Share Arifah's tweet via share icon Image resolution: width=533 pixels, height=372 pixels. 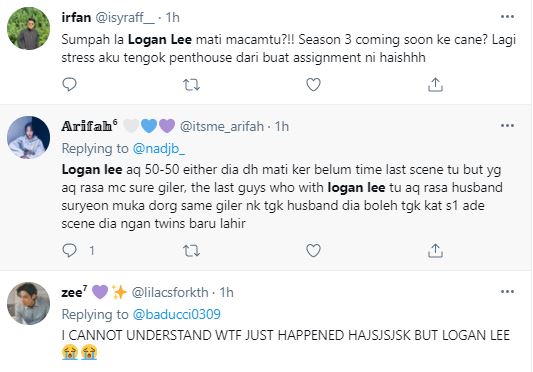(435, 251)
